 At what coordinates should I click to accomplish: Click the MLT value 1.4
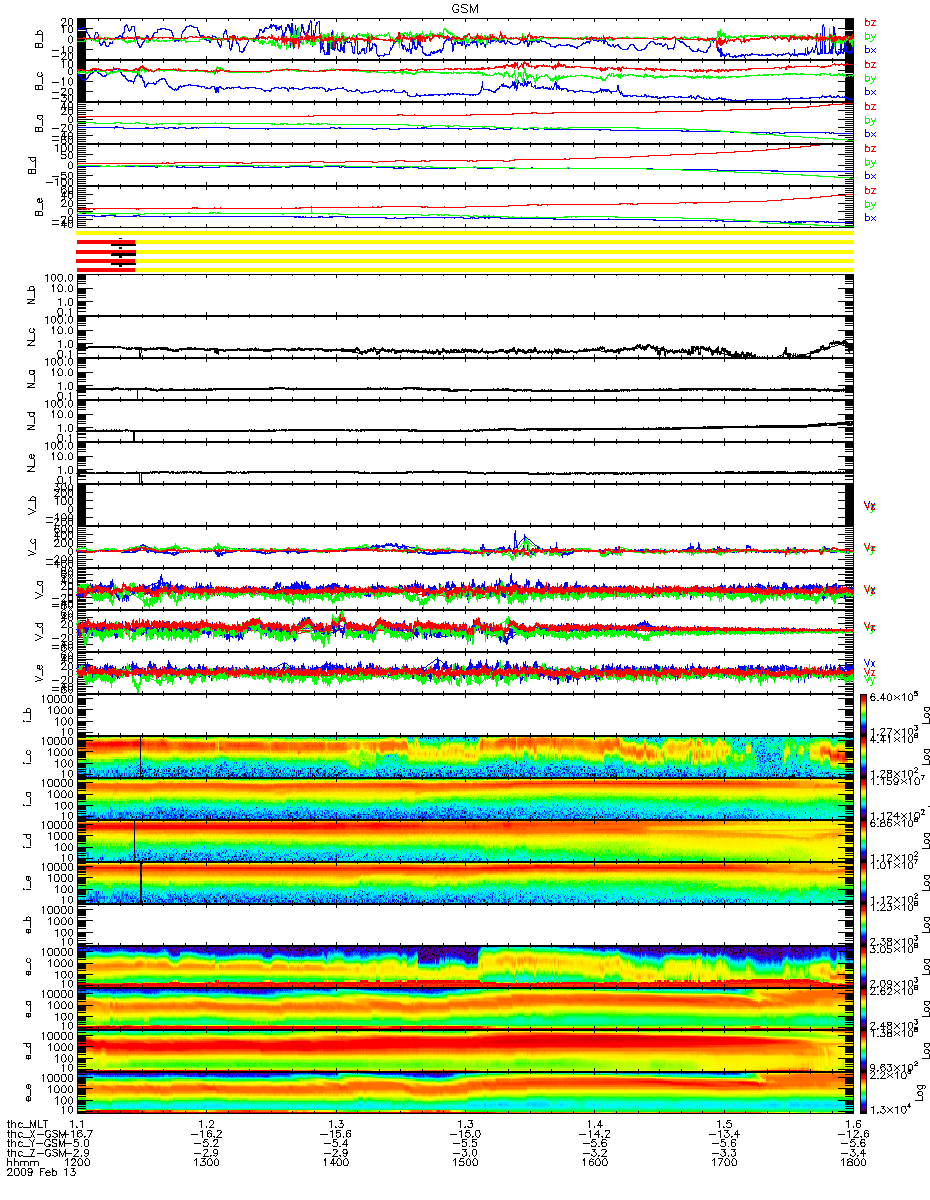pos(594,1124)
